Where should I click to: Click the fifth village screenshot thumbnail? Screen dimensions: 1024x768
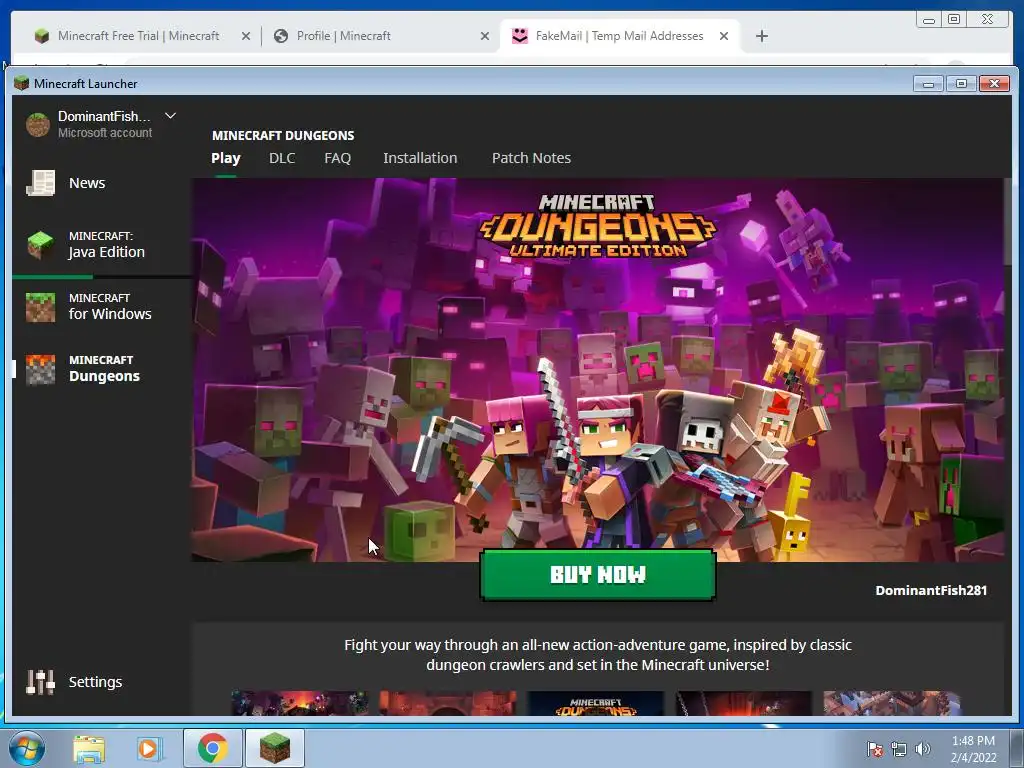(892, 703)
